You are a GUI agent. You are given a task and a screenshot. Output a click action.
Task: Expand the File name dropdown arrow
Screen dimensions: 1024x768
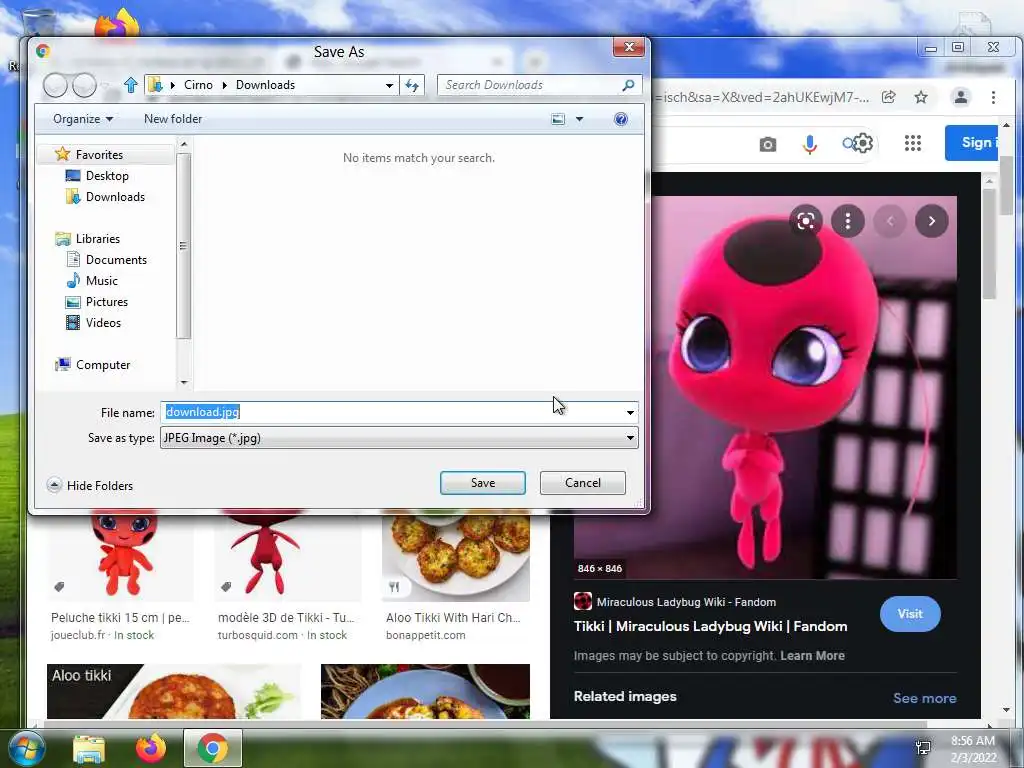(630, 412)
